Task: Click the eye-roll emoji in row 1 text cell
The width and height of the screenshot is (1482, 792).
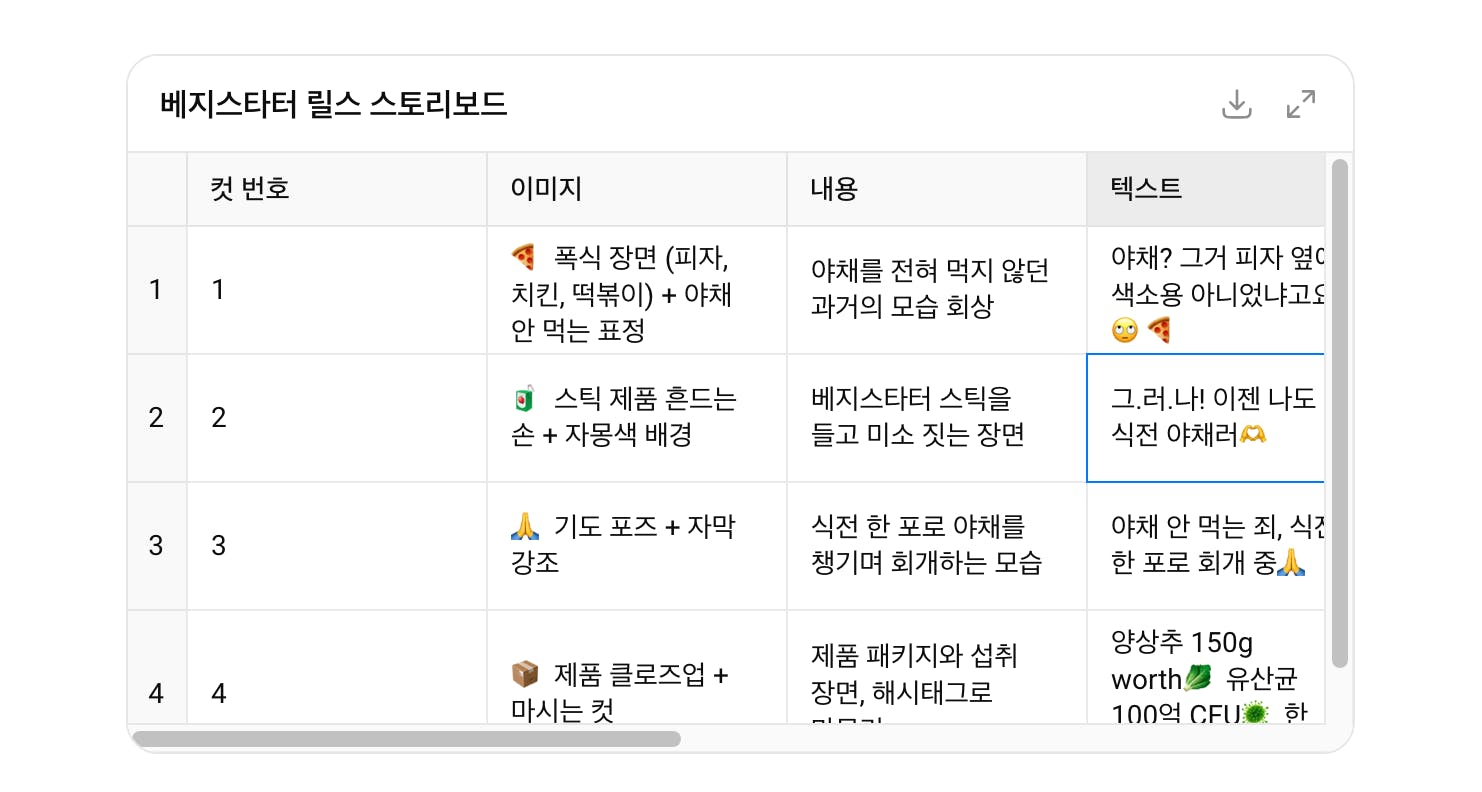Action: 1124,330
